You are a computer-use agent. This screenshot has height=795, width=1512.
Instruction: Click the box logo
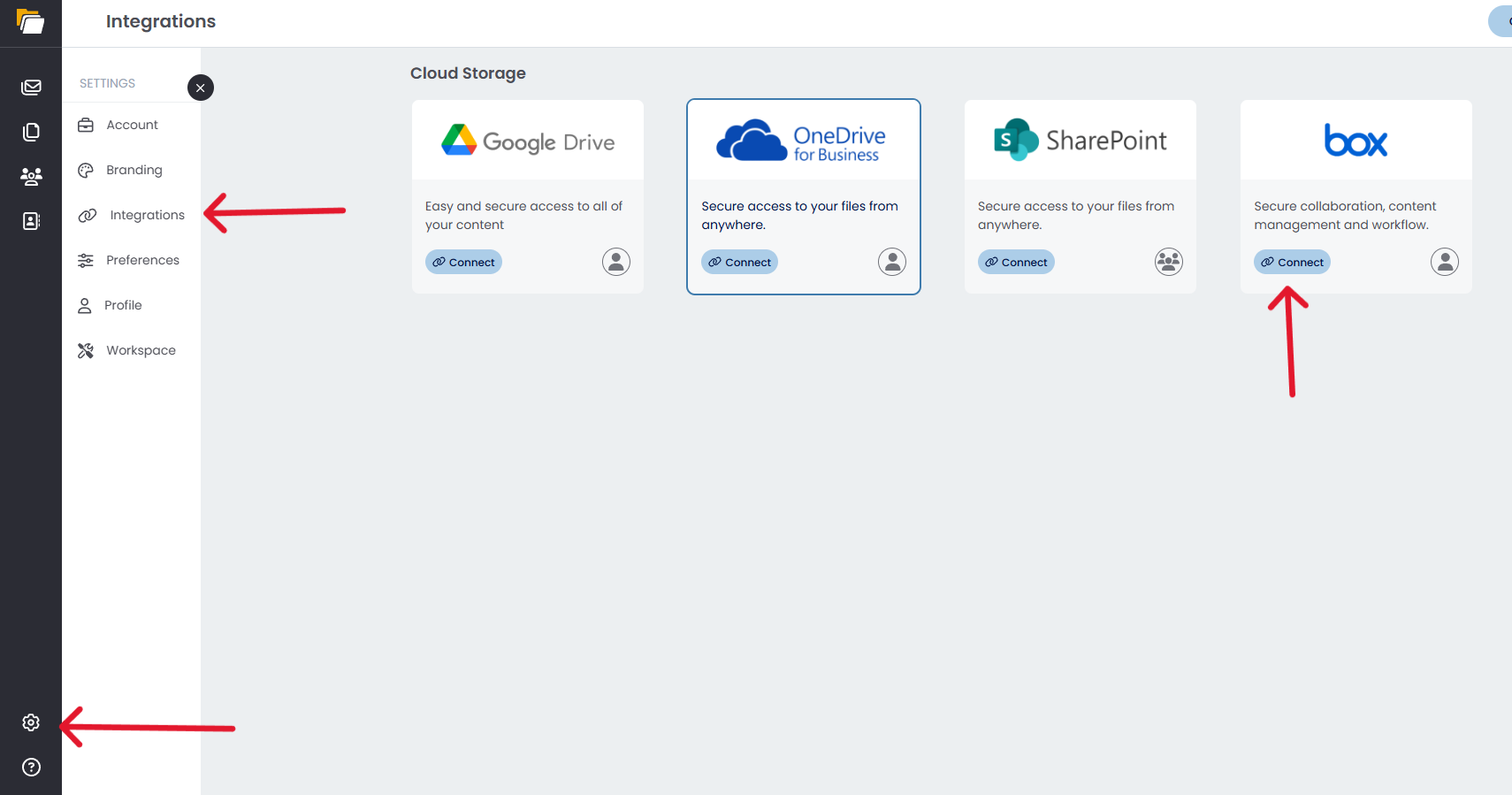pyautogui.click(x=1355, y=140)
